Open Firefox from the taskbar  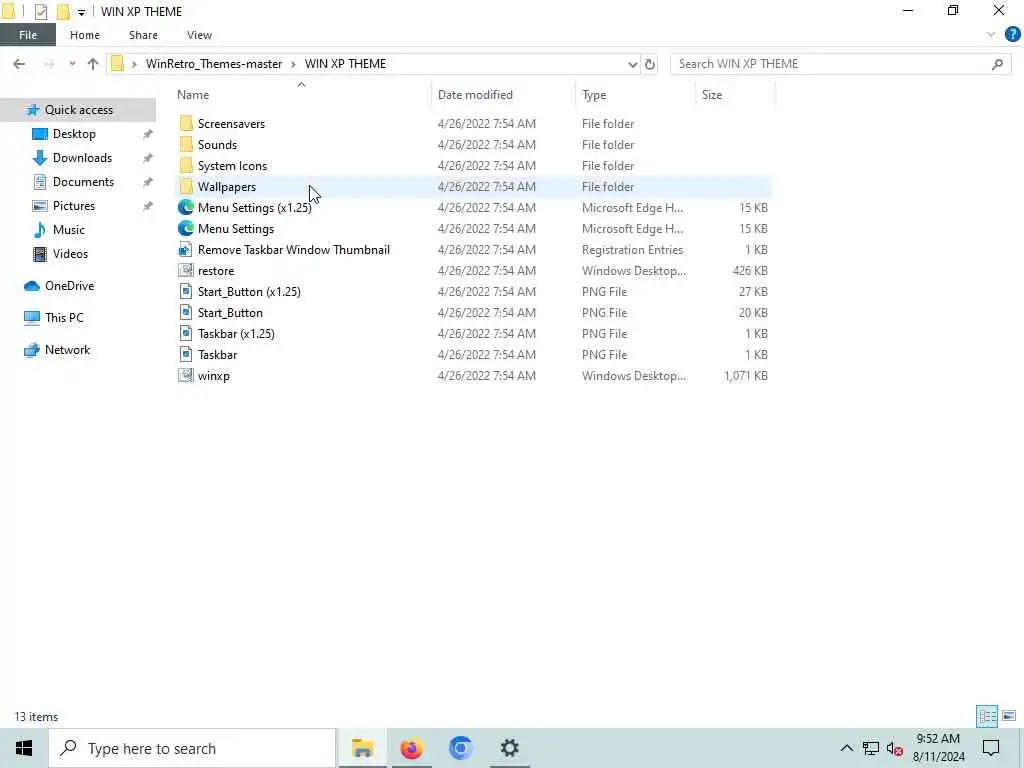click(411, 748)
